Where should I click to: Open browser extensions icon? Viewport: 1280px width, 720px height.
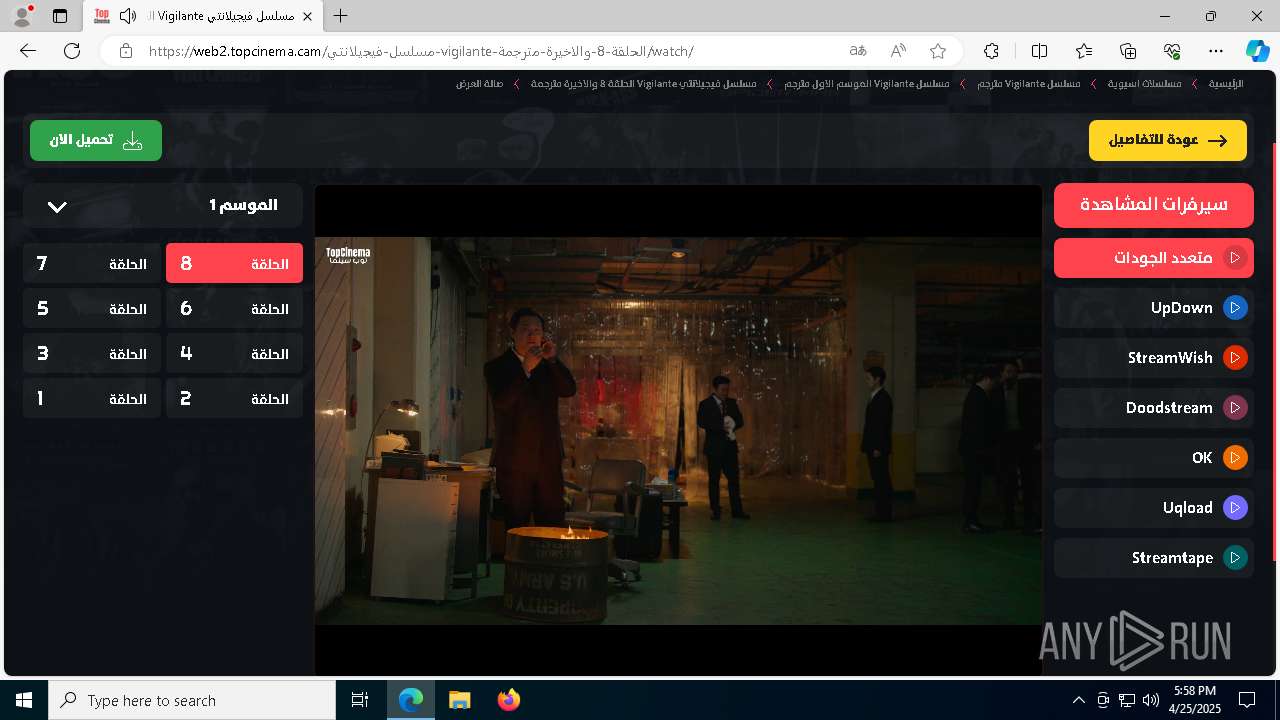coord(991,51)
